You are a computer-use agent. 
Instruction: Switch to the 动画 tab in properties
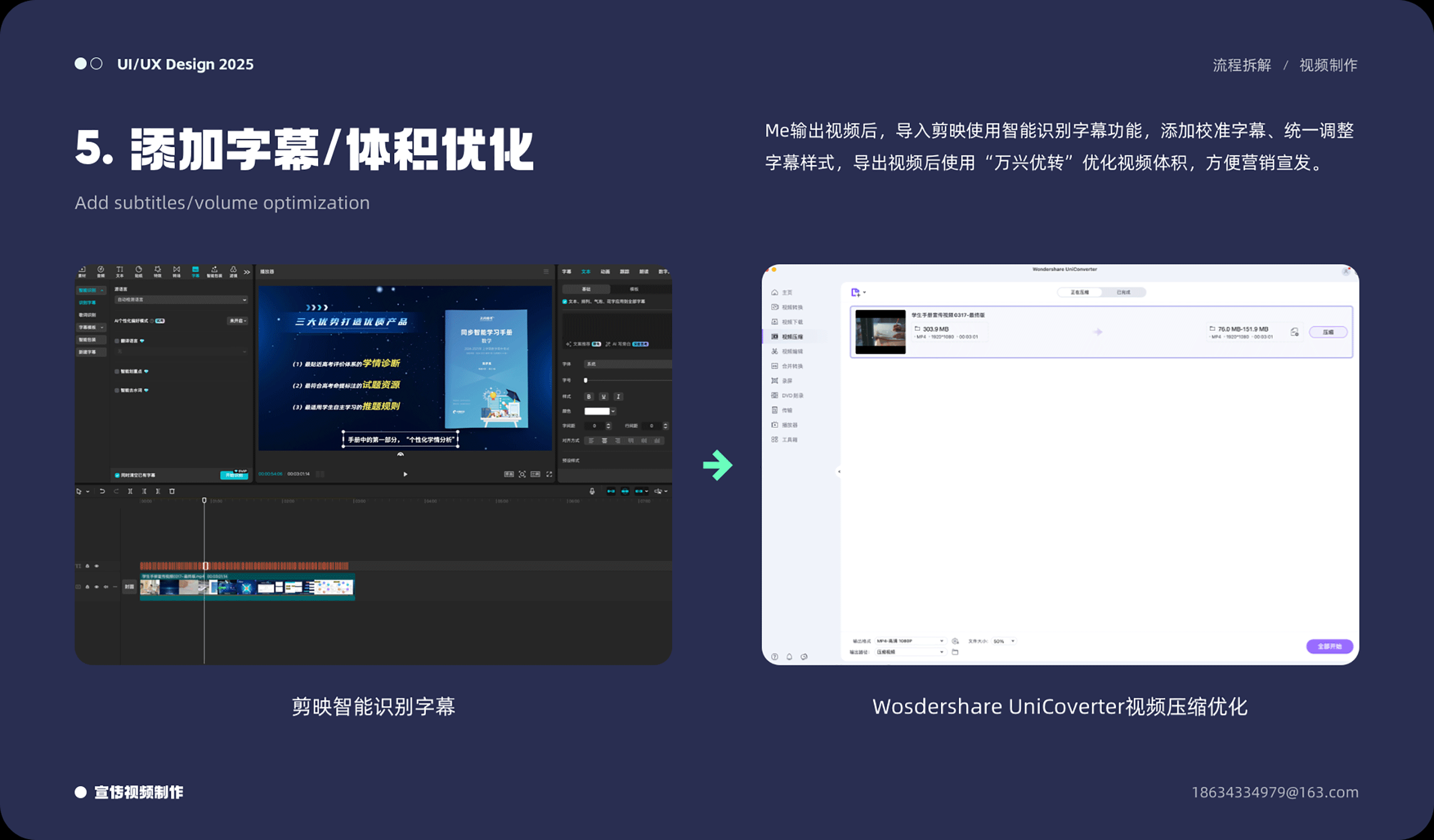605,271
